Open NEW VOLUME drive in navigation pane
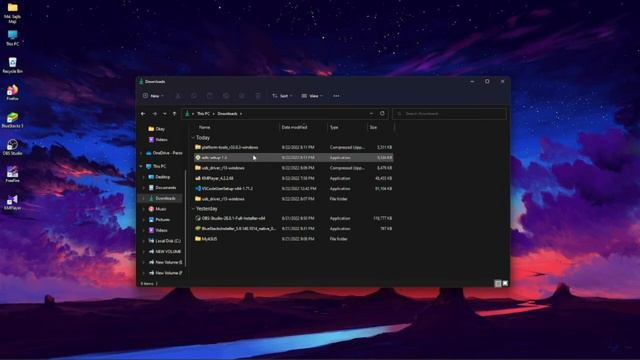 [168, 251]
